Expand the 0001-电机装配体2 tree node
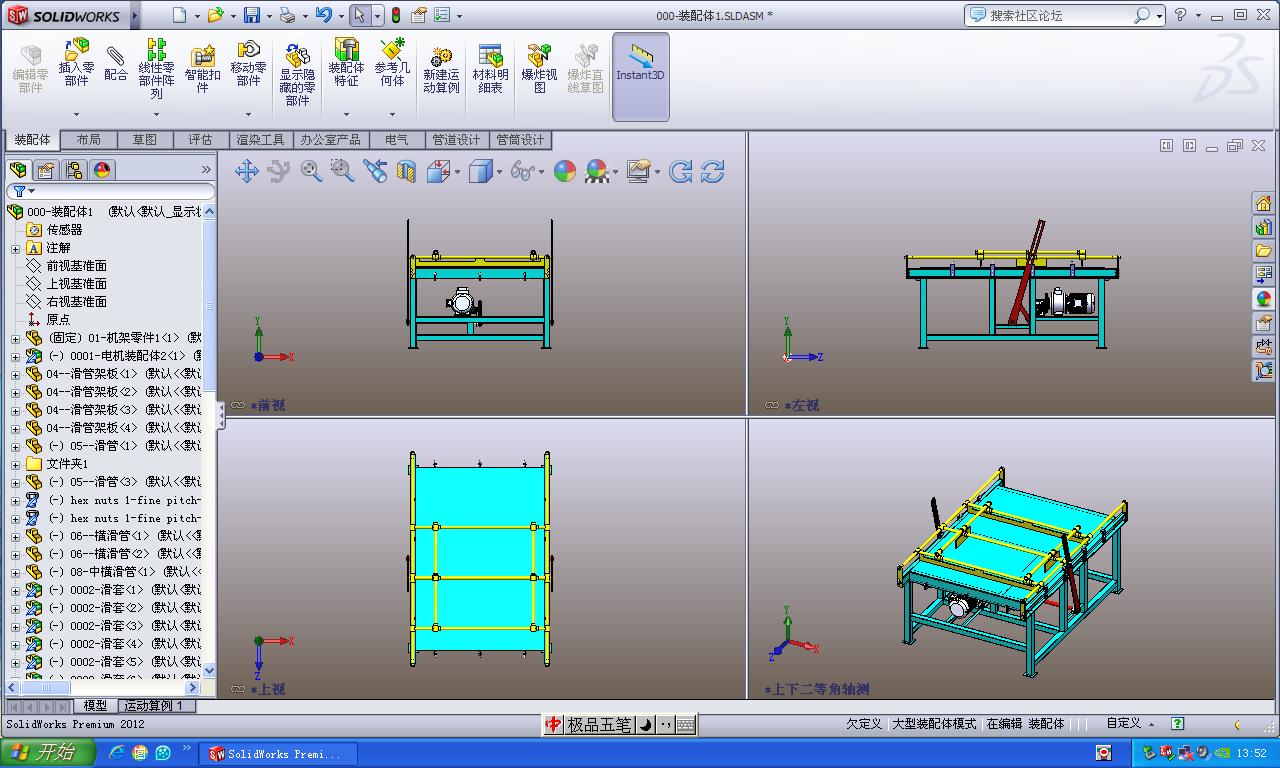The image size is (1280, 768). point(15,357)
